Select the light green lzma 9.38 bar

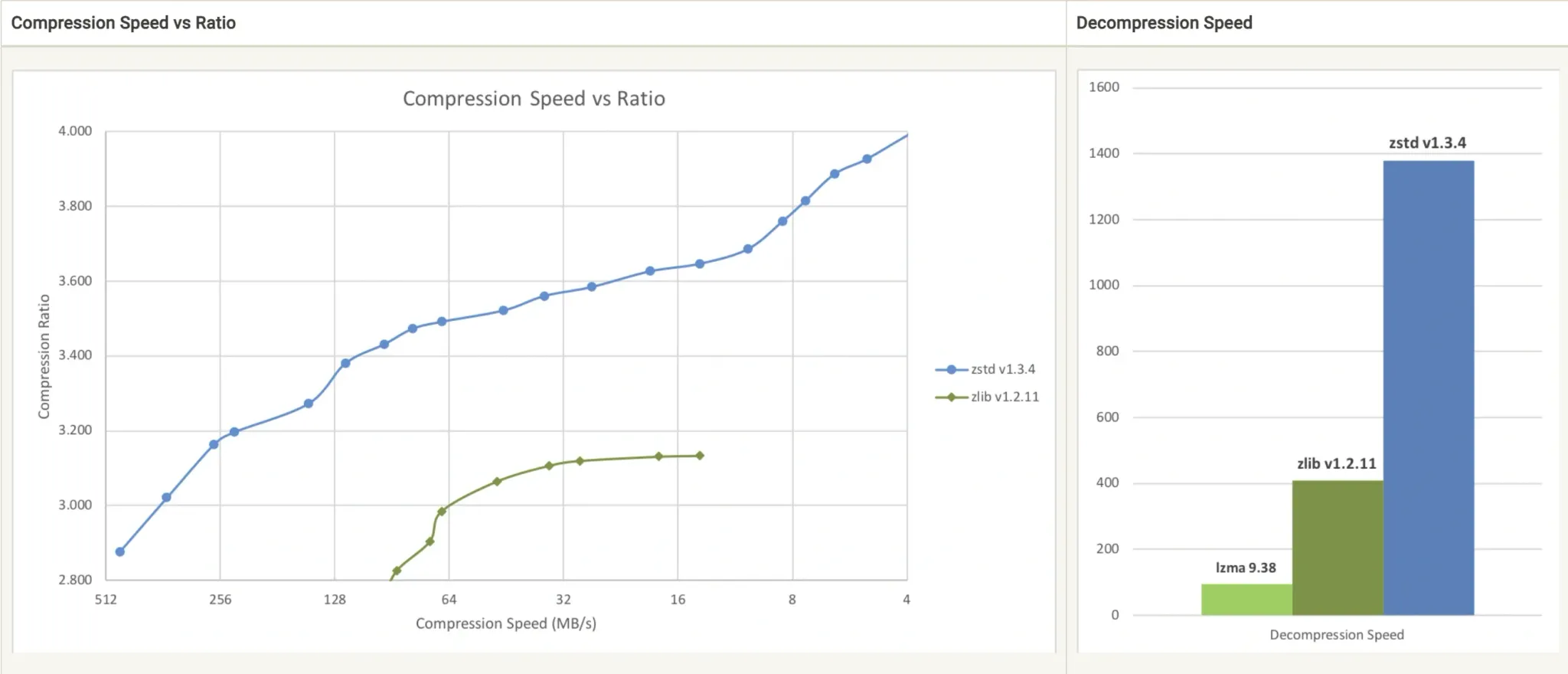pyautogui.click(x=1247, y=600)
